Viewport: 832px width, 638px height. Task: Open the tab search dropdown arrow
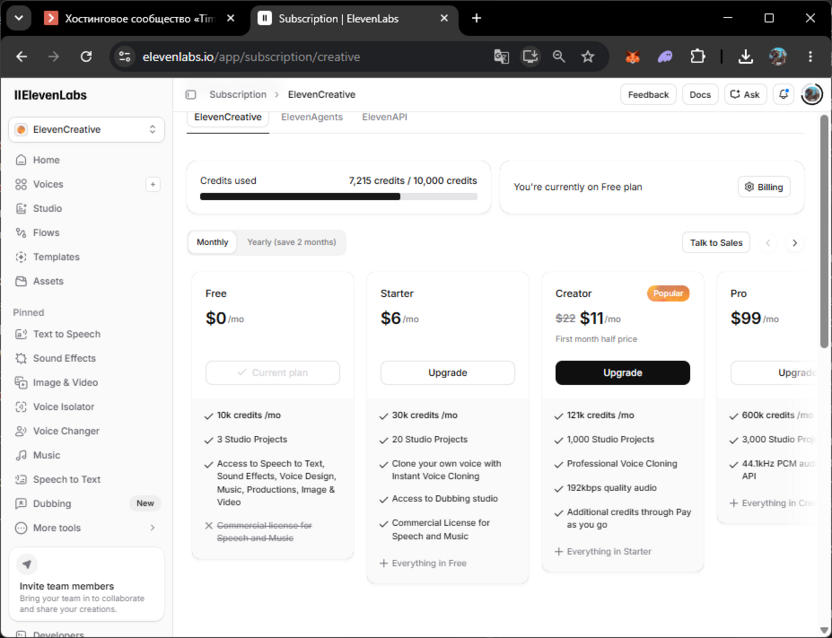coord(19,18)
